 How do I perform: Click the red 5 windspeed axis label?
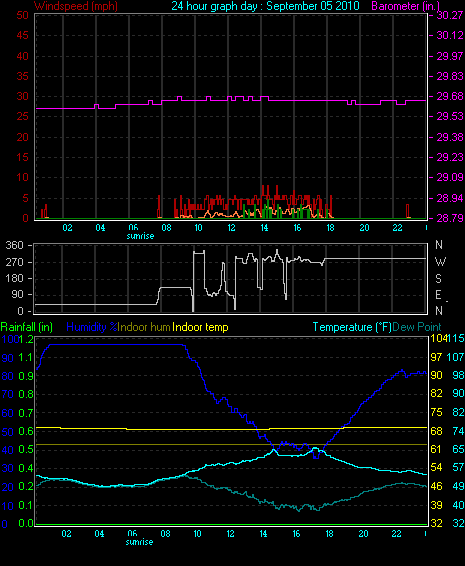pyautogui.click(x=25, y=198)
